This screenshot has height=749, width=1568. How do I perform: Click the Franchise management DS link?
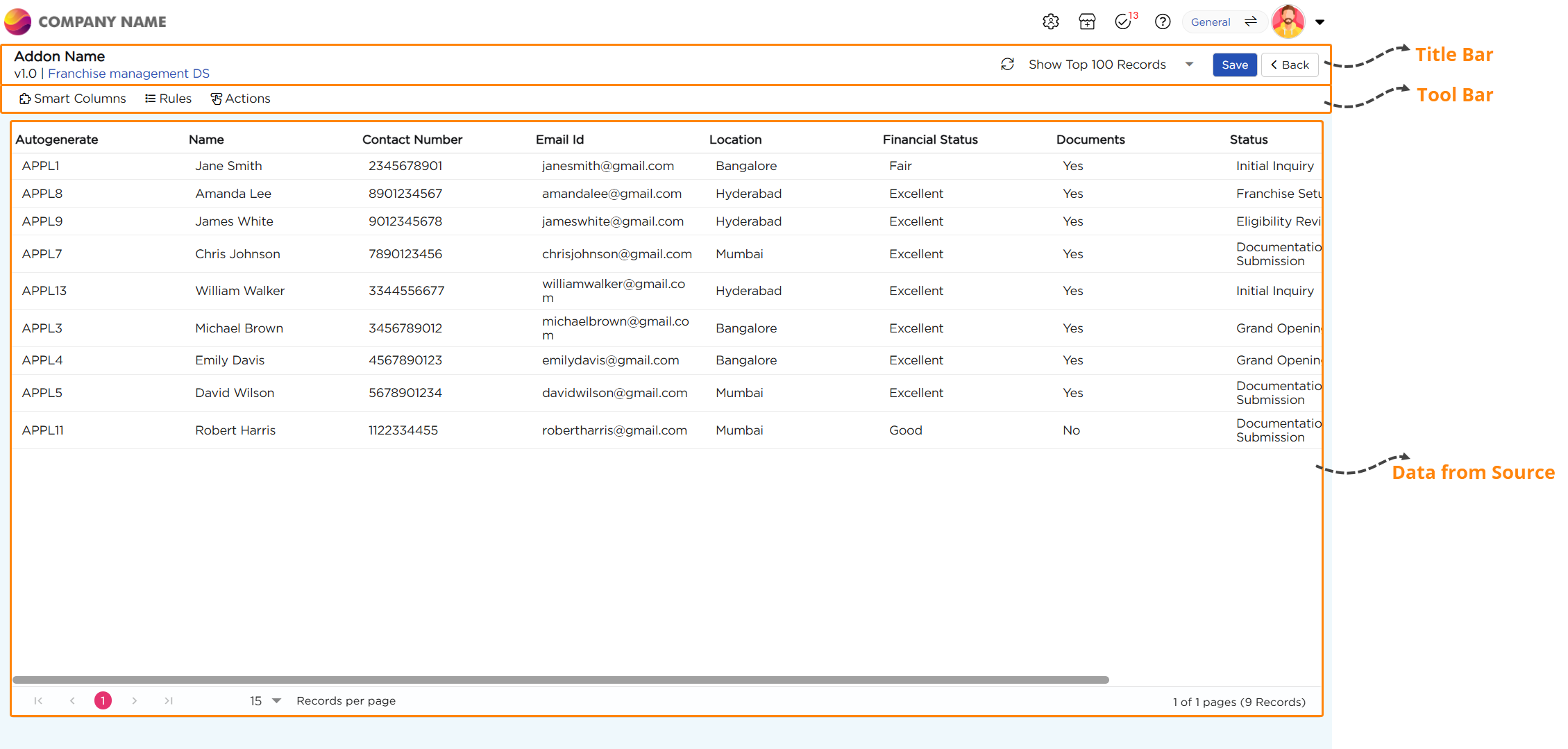[128, 74]
